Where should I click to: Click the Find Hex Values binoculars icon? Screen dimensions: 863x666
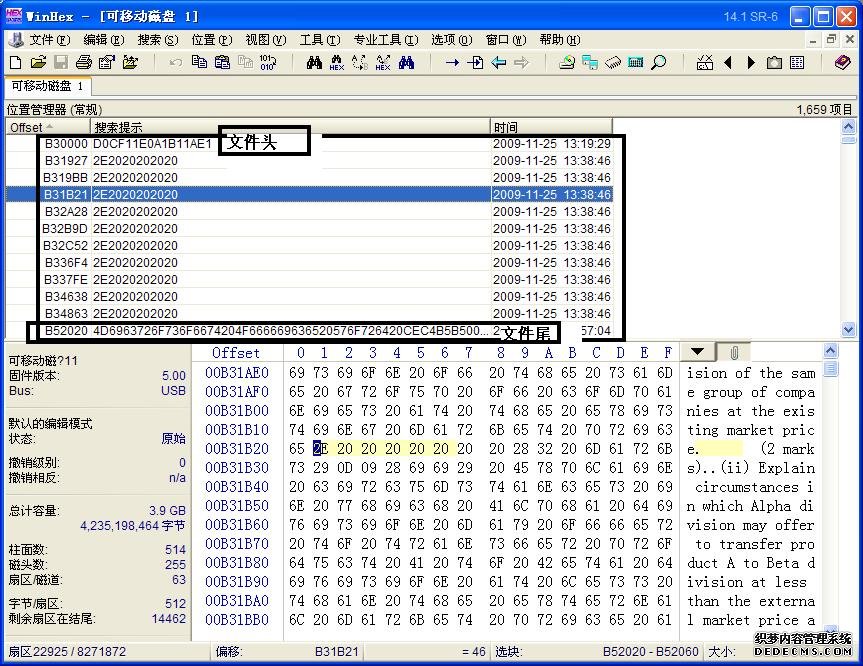(336, 62)
